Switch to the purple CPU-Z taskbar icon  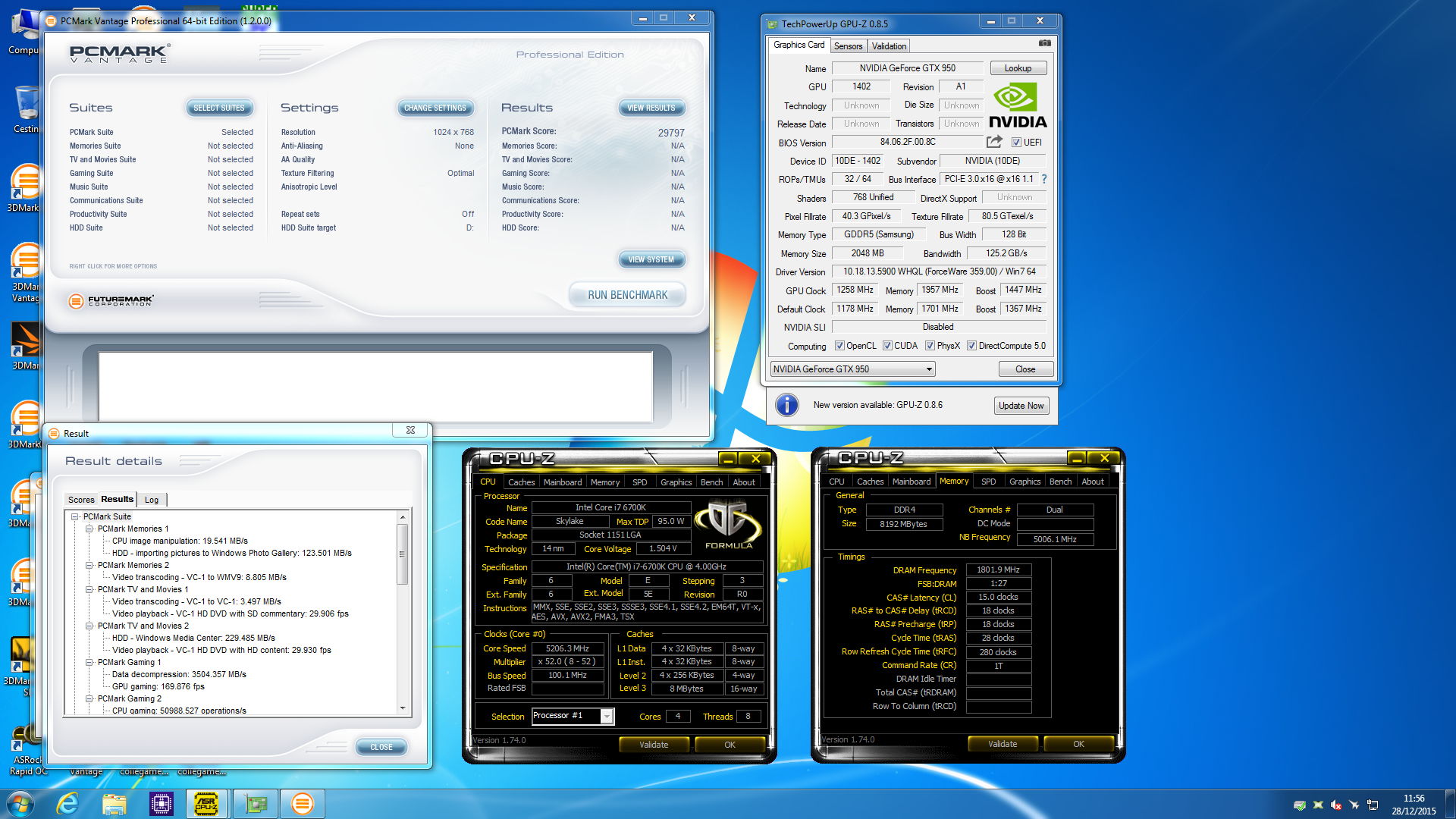click(162, 804)
